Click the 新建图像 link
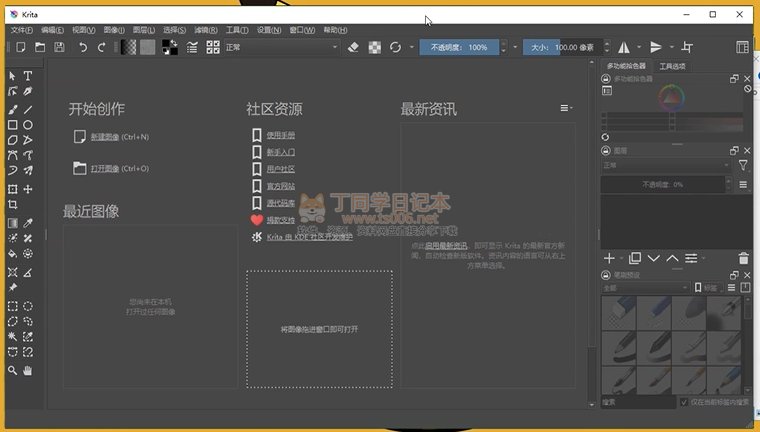 pyautogui.click(x=105, y=136)
